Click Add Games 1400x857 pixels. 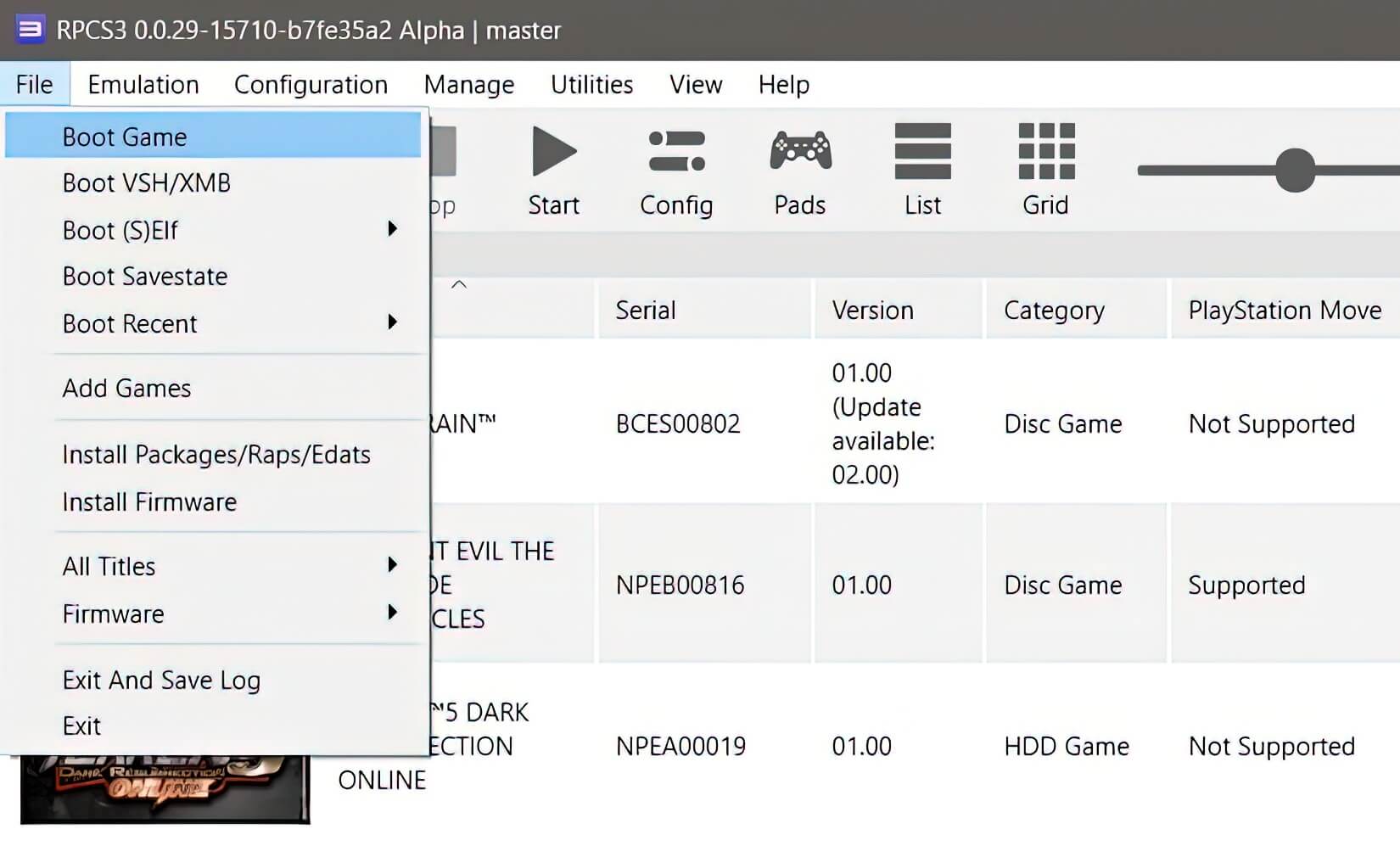[x=126, y=388]
